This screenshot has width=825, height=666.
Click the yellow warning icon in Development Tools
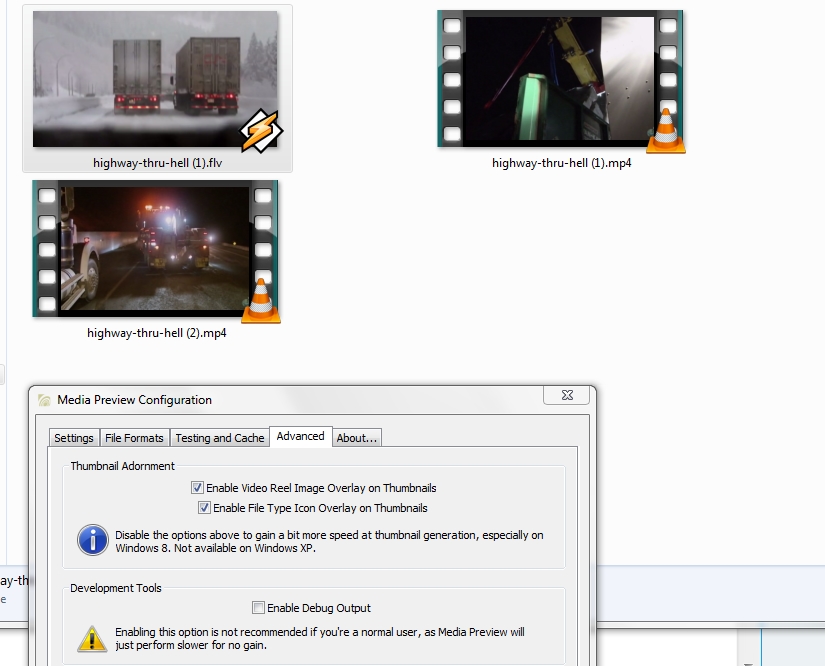point(93,638)
